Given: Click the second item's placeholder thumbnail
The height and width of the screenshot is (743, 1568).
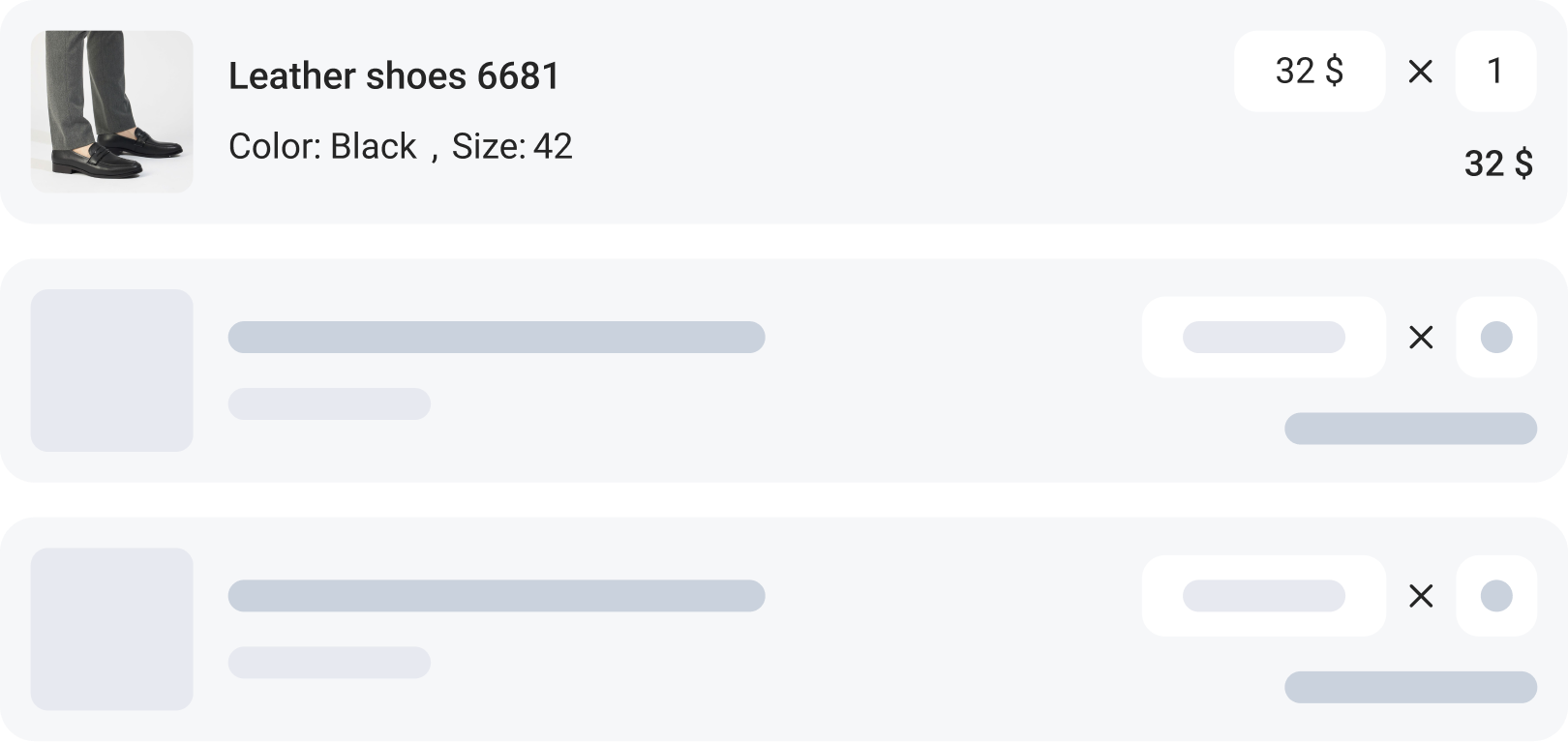Looking at the screenshot, I should (x=111, y=370).
